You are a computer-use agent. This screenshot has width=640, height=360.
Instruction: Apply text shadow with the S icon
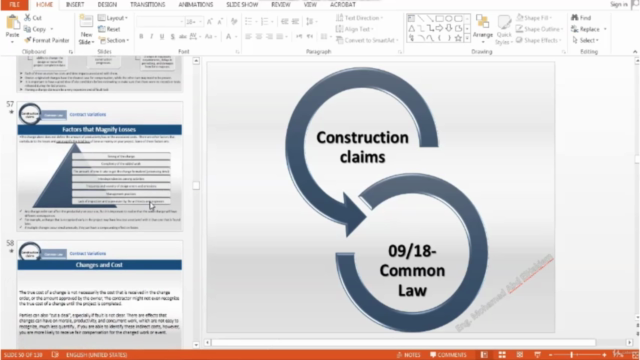pos(173,36)
